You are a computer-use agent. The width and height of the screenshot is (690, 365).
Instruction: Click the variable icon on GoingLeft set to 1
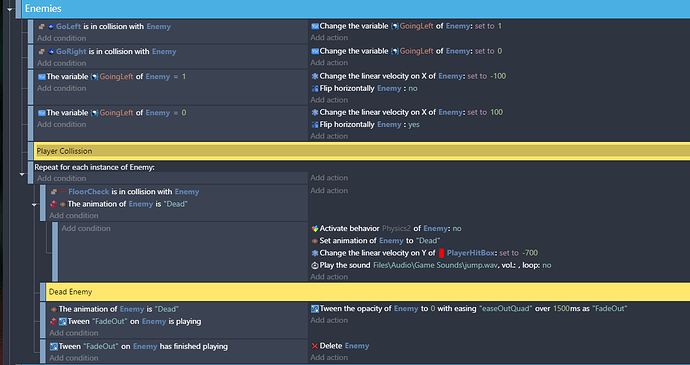pos(315,26)
